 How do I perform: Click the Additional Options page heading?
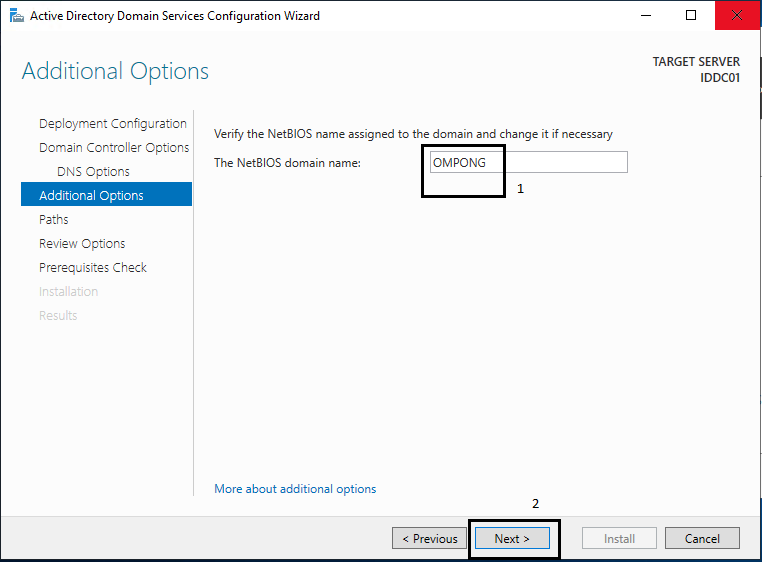[x=115, y=71]
